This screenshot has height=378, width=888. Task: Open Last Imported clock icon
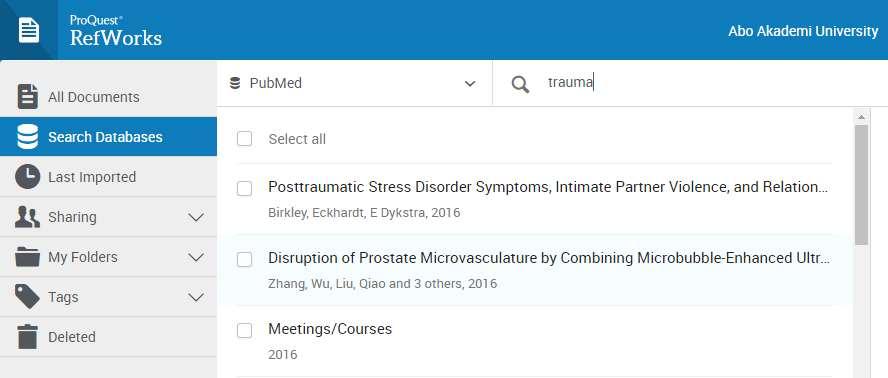28,177
